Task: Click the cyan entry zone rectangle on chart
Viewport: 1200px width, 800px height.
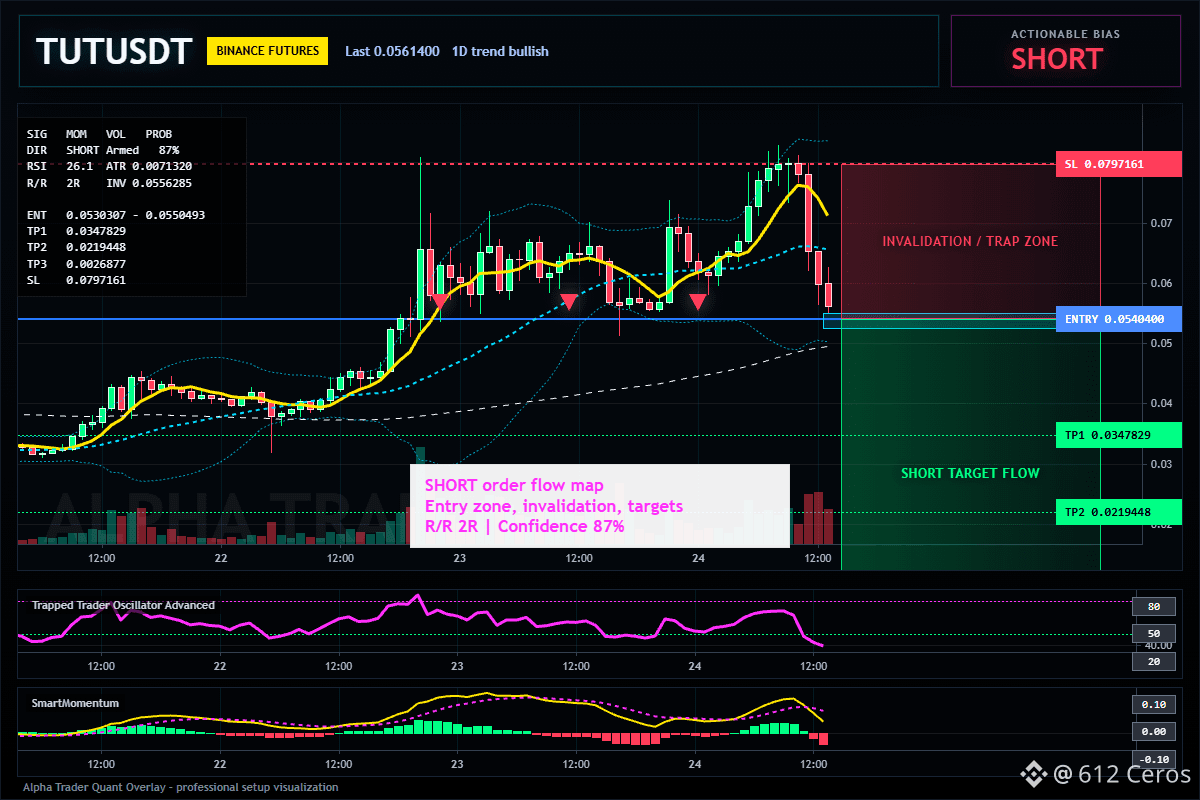Action: tap(939, 321)
